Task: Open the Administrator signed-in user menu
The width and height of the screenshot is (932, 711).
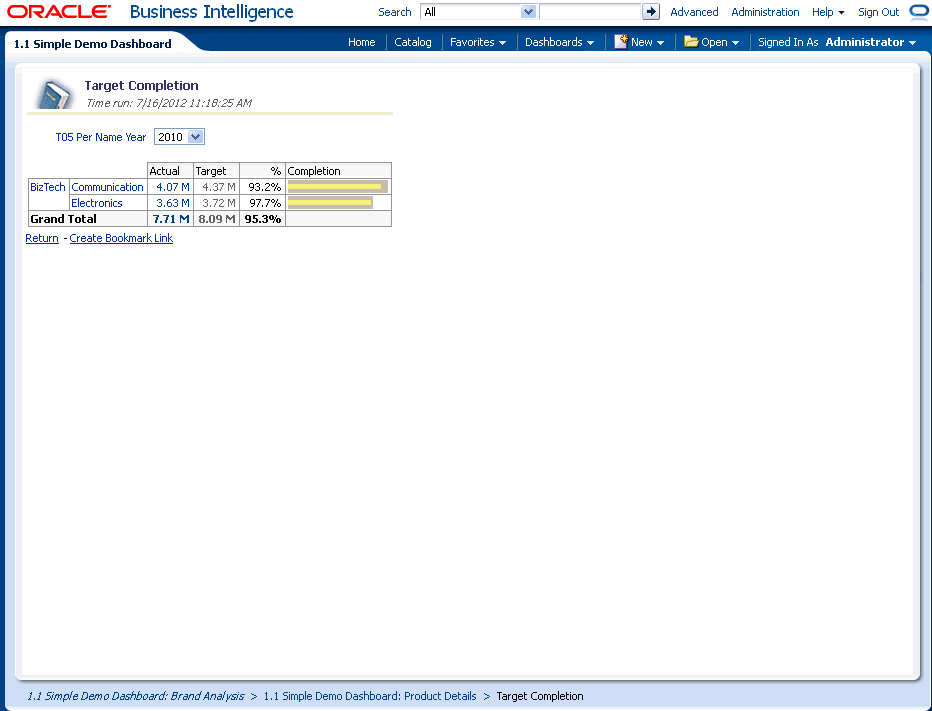Action: click(x=870, y=42)
